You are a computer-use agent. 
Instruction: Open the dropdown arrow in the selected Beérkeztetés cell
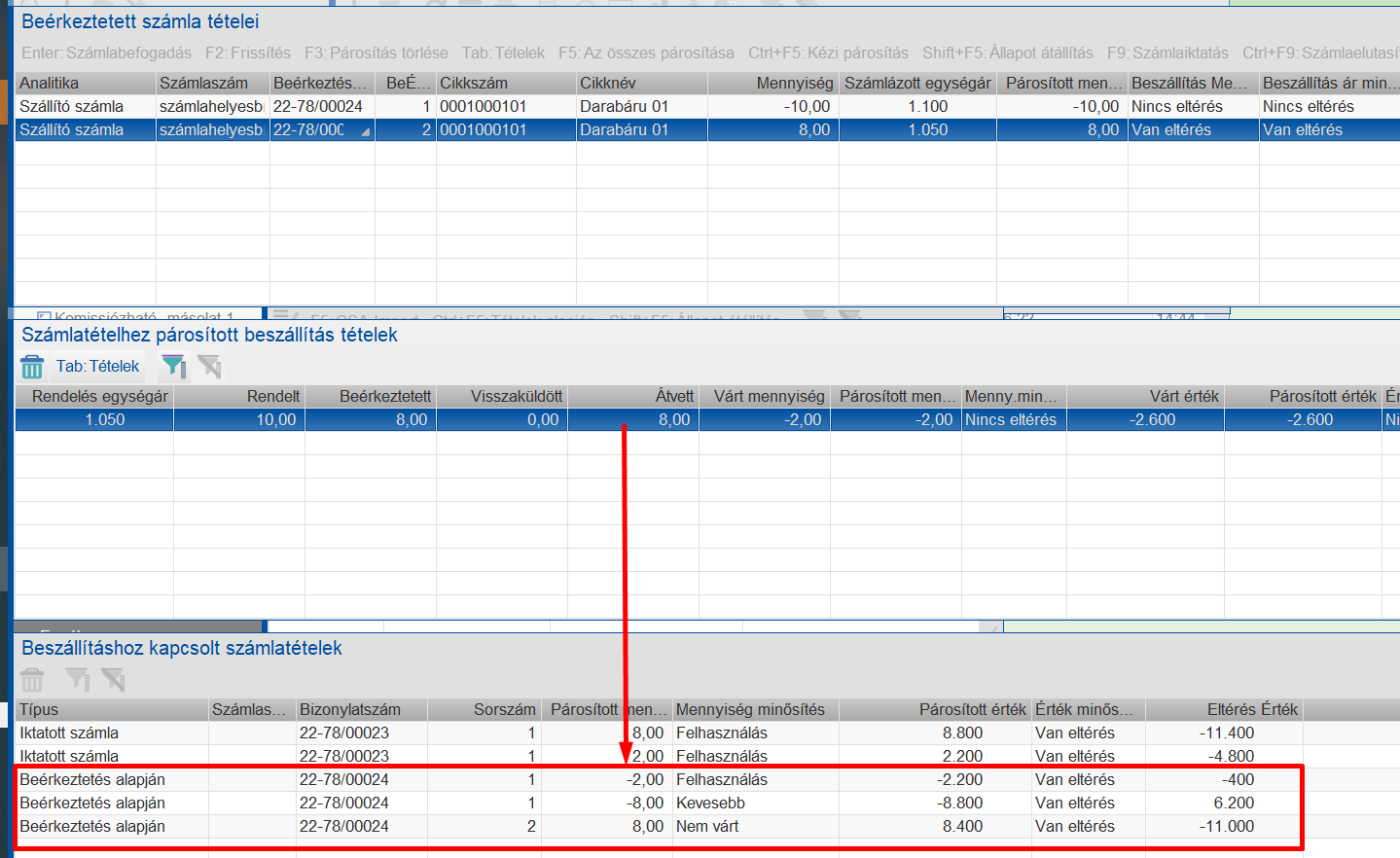tap(365, 130)
